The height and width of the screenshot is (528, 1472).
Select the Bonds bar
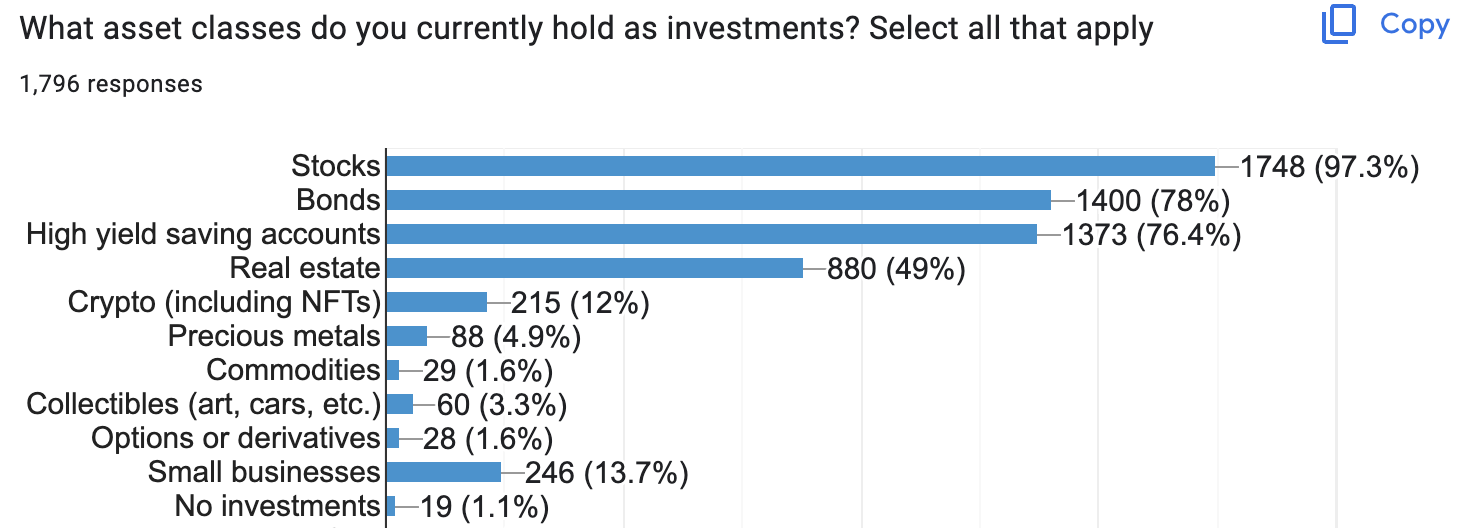click(x=718, y=200)
